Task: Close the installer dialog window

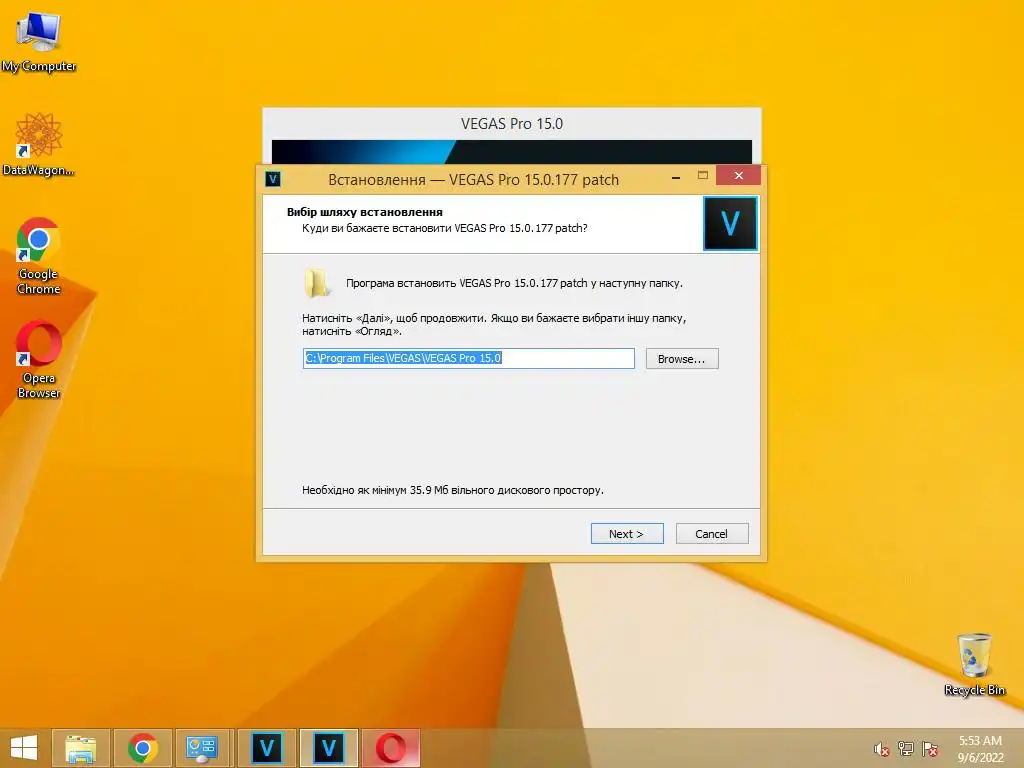Action: coord(739,175)
